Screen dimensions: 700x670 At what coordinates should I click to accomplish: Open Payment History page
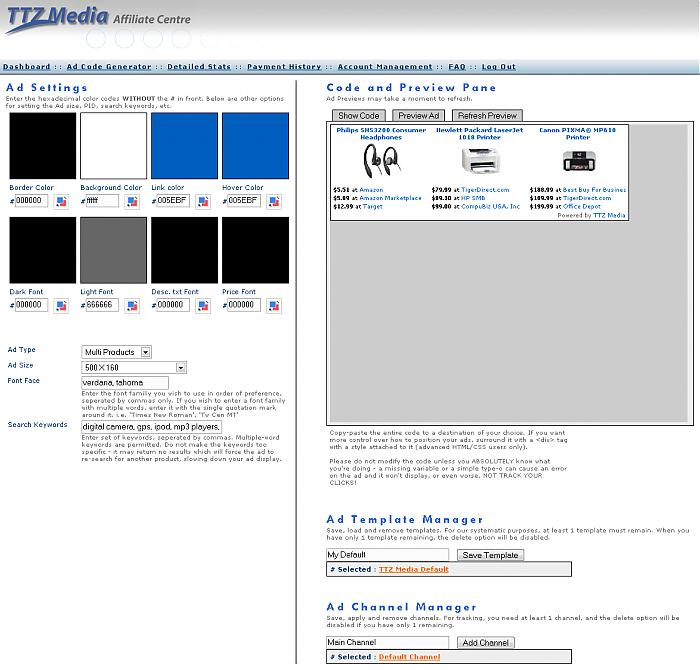coord(284,67)
